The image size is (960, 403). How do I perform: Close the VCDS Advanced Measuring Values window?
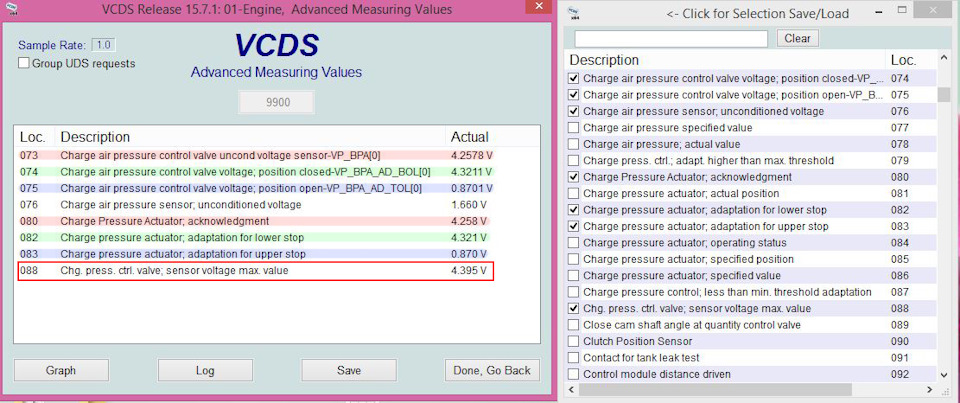pos(539,5)
